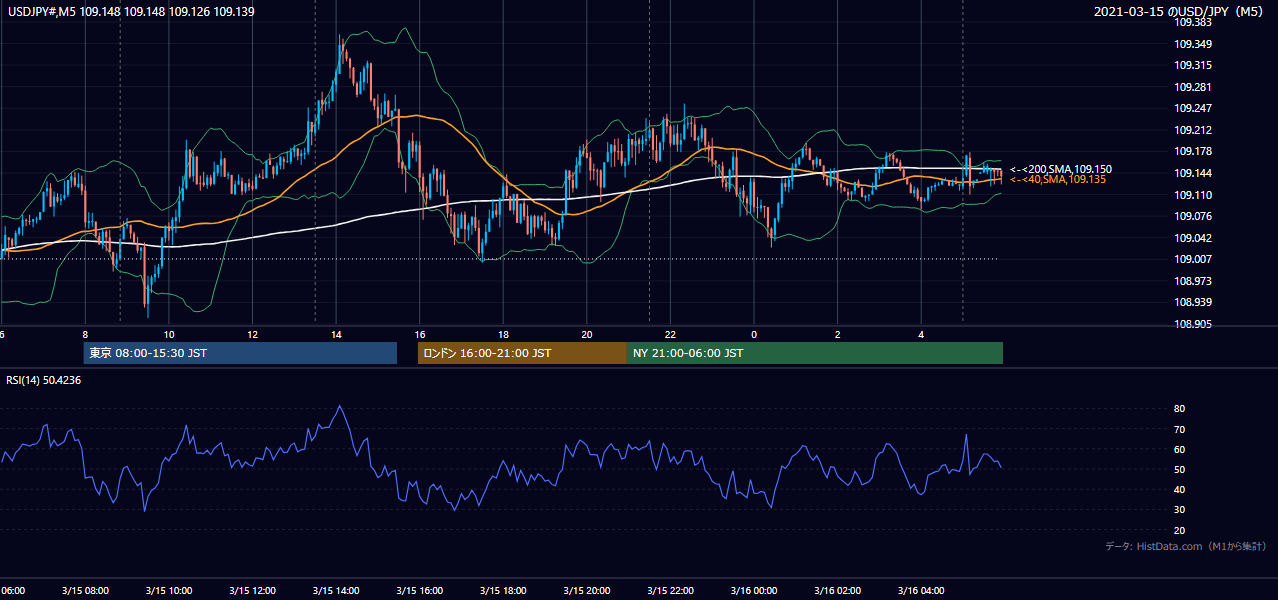
Task: Click the RSI 20 level label
Action: [1179, 530]
